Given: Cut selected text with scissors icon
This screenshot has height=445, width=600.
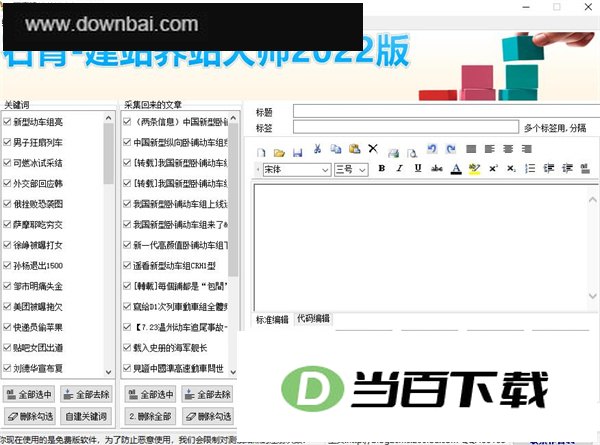Looking at the screenshot, I should 317,149.
